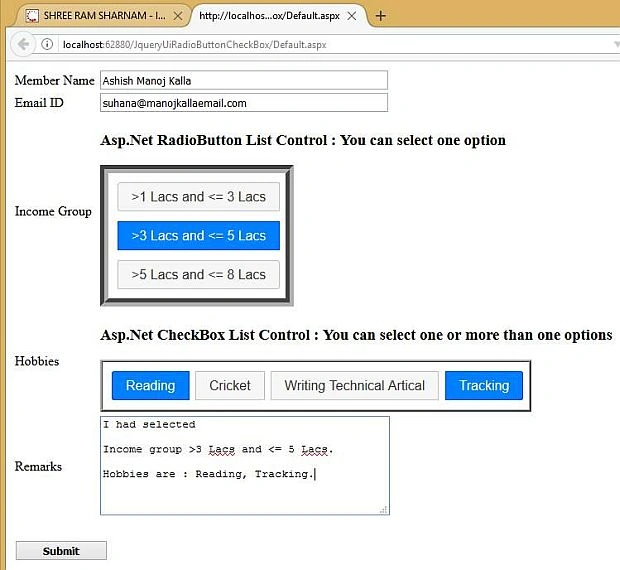The height and width of the screenshot is (570, 620).
Task: Toggle the Reading hobby option
Action: (x=151, y=385)
